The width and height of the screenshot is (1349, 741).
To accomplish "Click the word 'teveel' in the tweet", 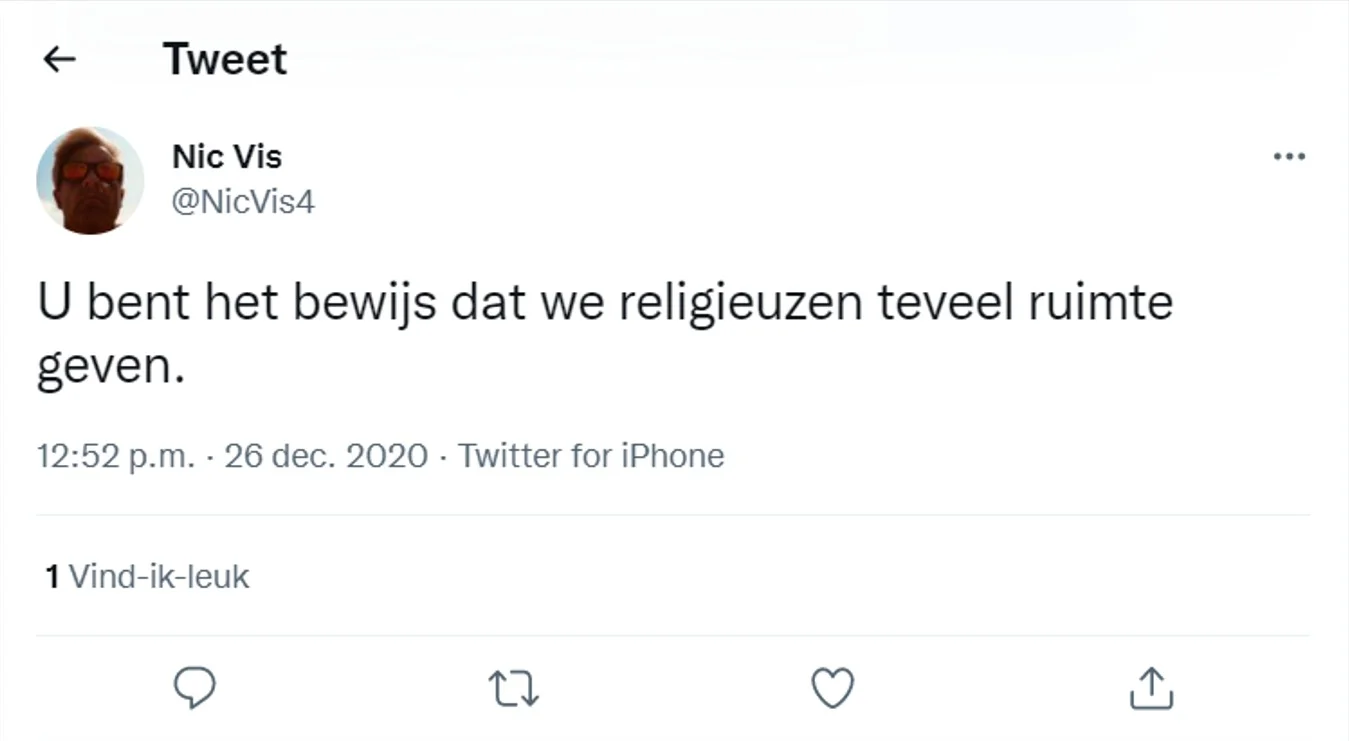I will 945,304.
